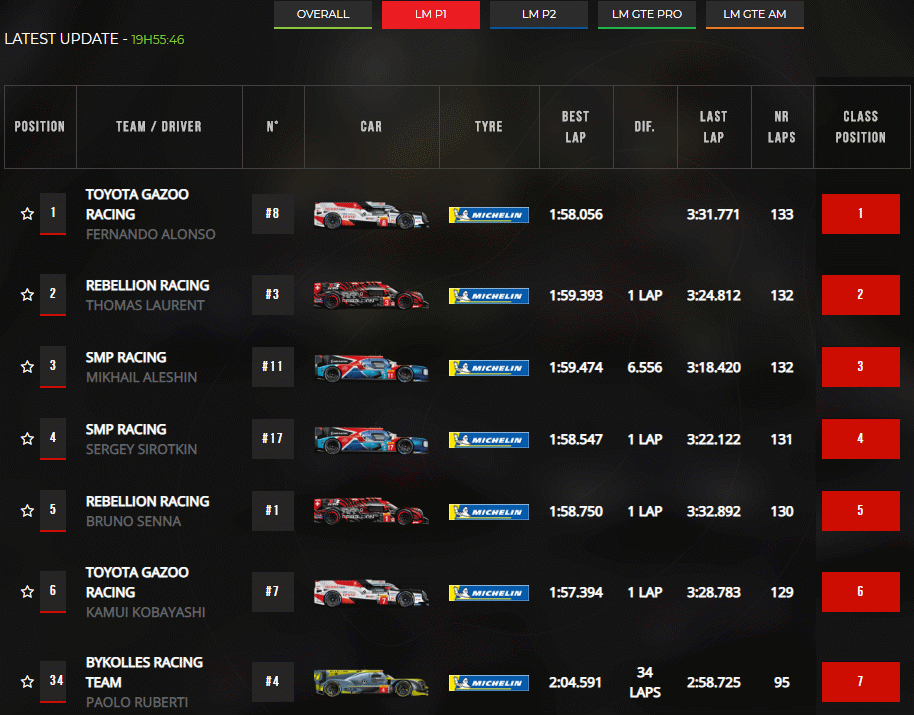Open Toyota Gazoo Racing Fernando Alonso team link
914x715 pixels.
(137, 204)
